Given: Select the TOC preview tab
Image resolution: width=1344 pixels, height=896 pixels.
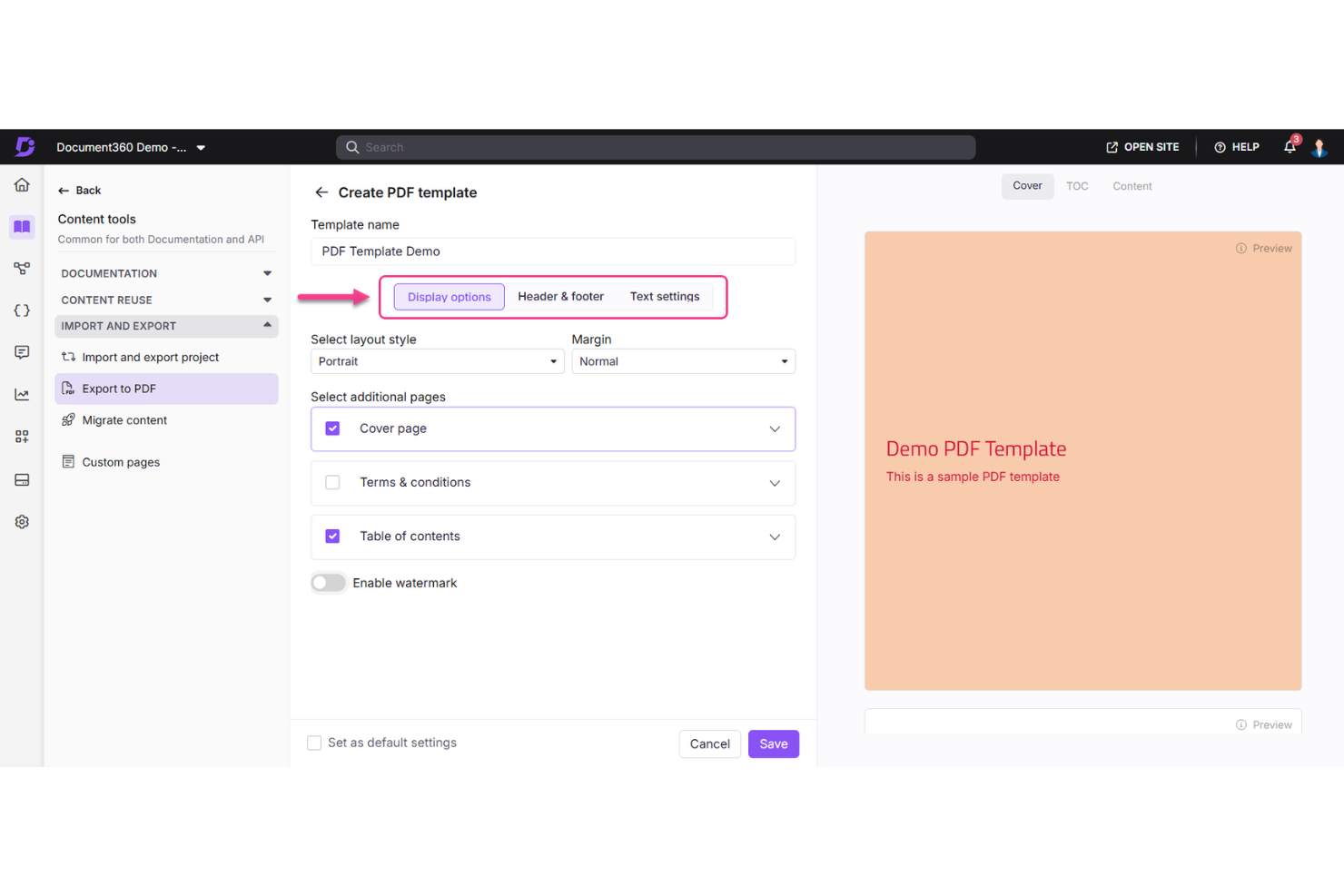Looking at the screenshot, I should click(x=1077, y=186).
